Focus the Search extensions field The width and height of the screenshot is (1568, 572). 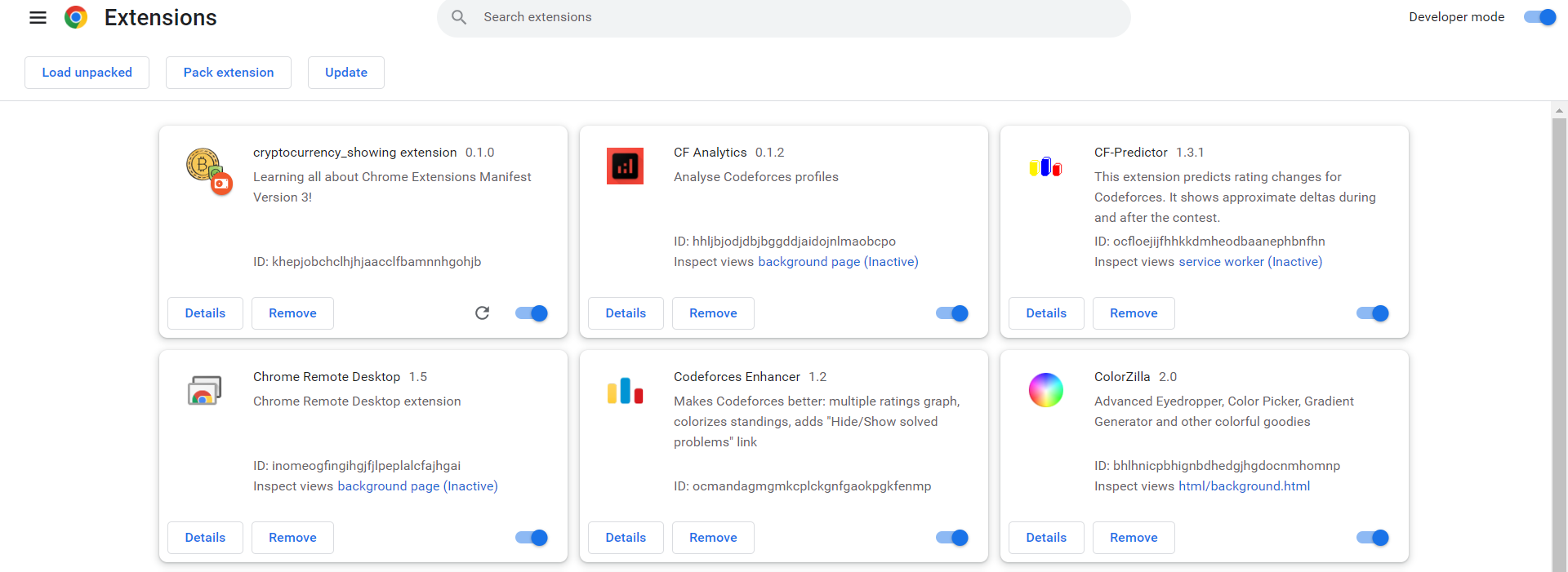(x=784, y=17)
